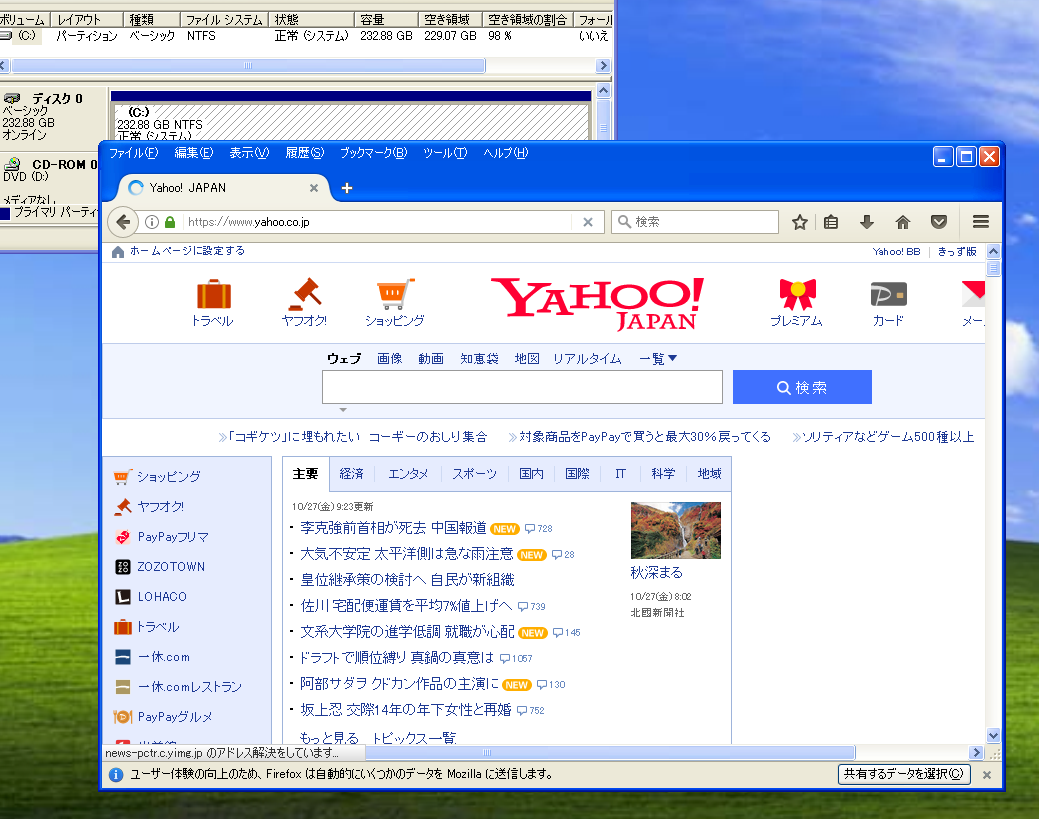Screen dimensions: 1039x819
Task: Open ツール menu in Firefox
Action: [445, 153]
